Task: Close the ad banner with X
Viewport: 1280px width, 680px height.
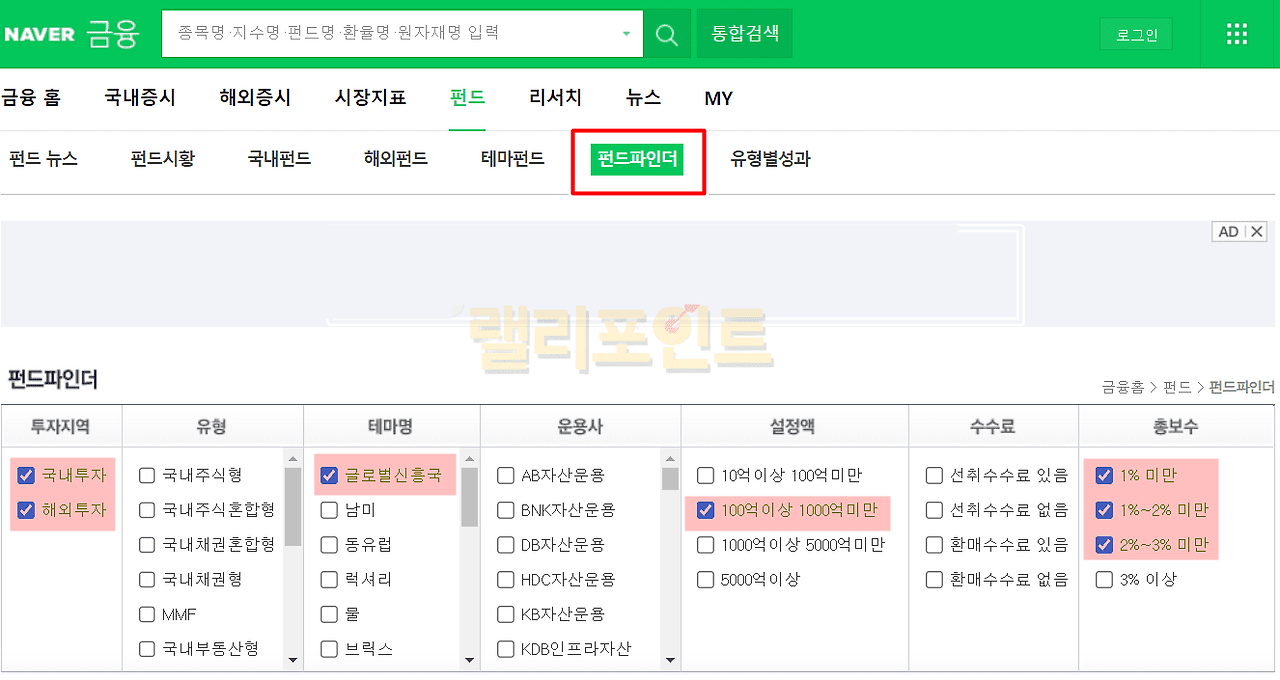Action: [x=1257, y=232]
